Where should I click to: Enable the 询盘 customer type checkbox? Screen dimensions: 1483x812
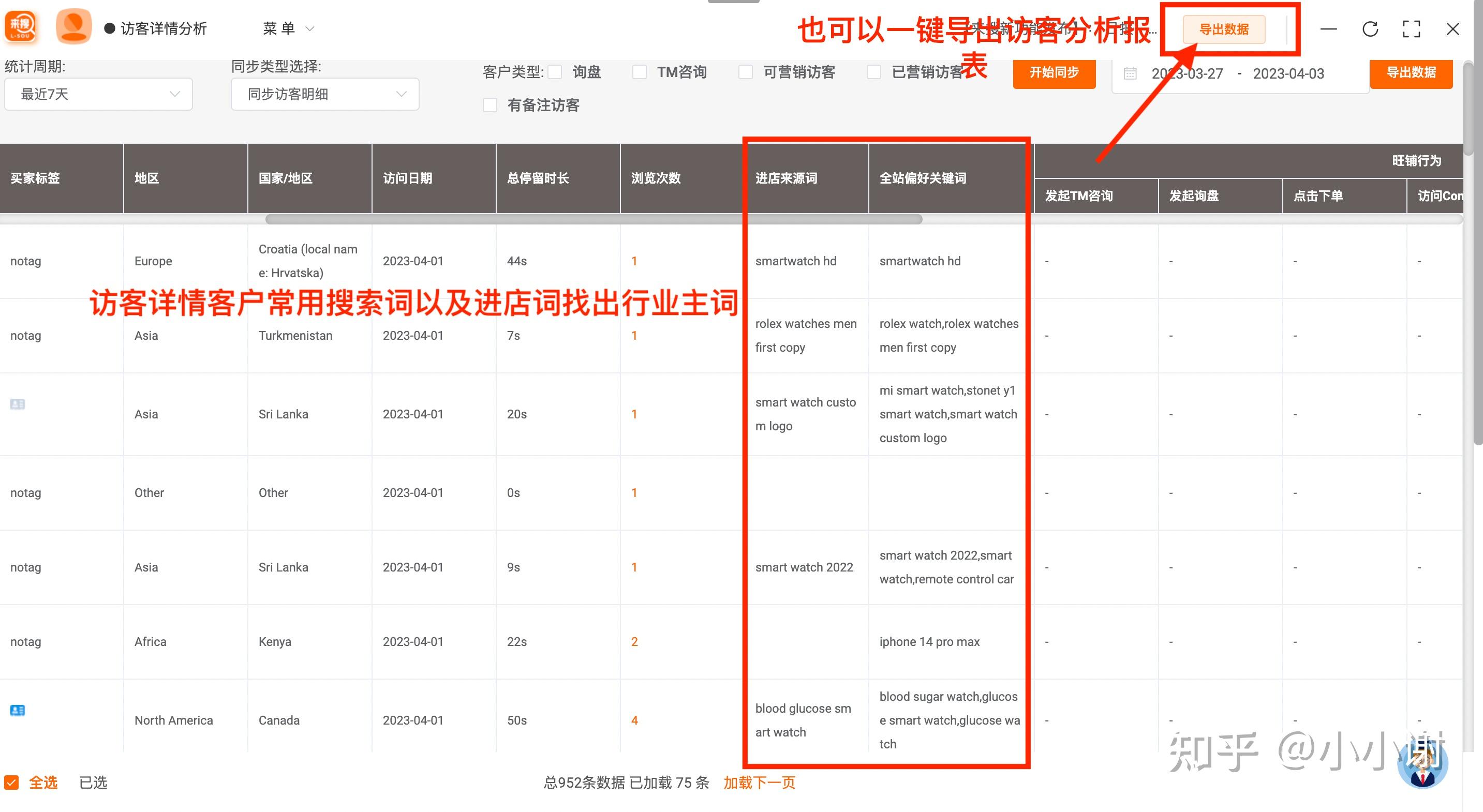pos(555,72)
